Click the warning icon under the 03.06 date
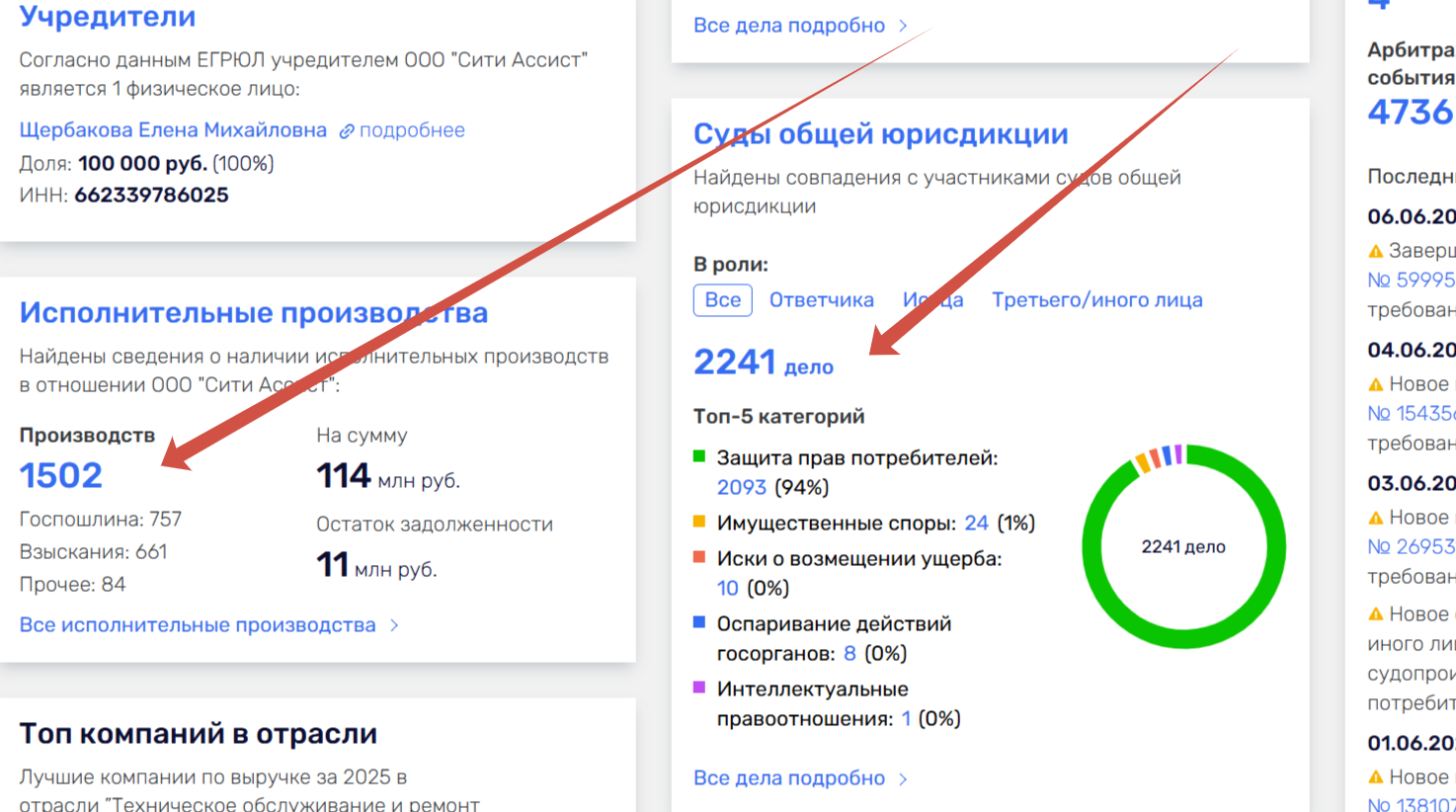Image resolution: width=1456 pixels, height=812 pixels. (x=1375, y=518)
